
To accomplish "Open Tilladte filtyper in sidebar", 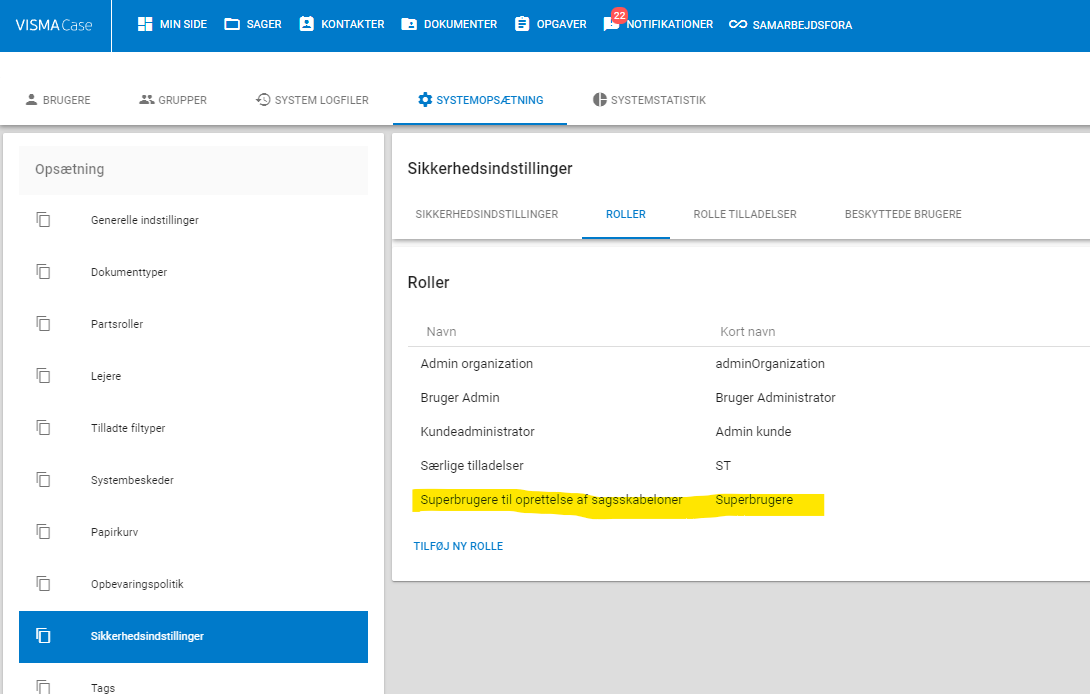I will pyautogui.click(x=193, y=428).
